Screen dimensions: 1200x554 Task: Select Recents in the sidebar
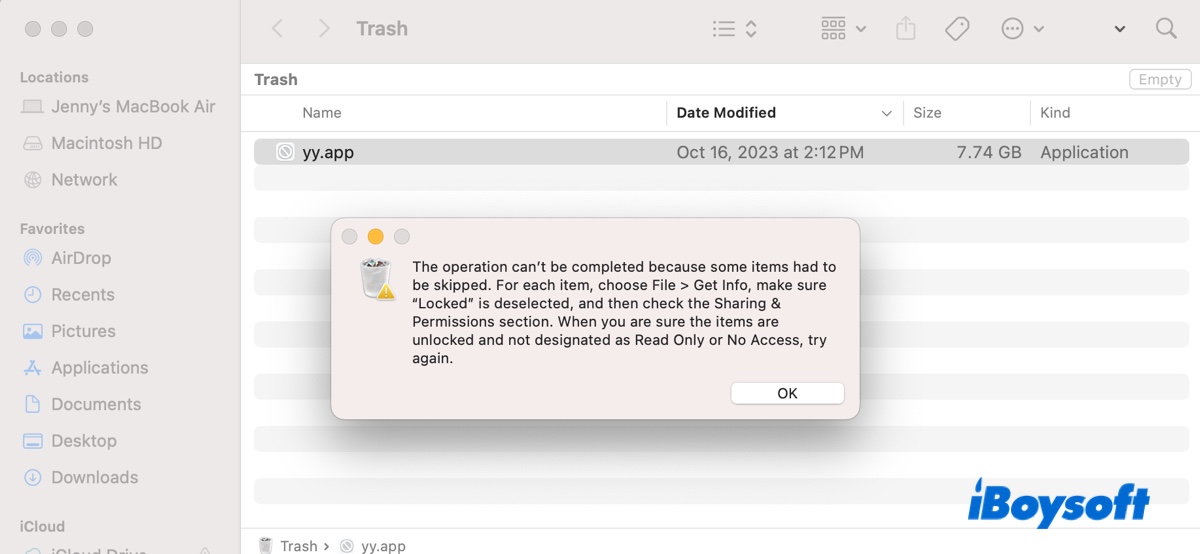(82, 295)
